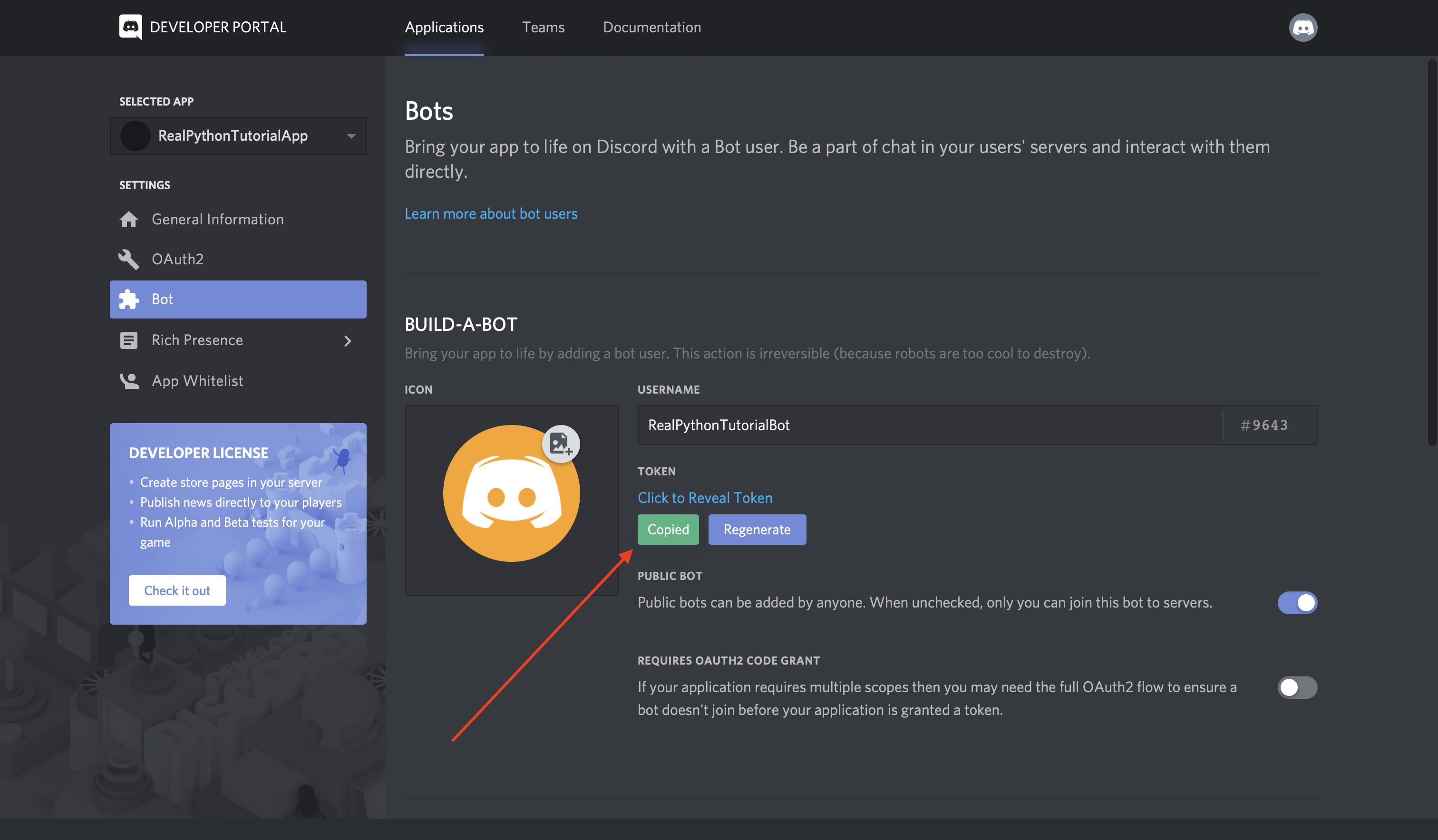Click the Copy token button
The width and height of the screenshot is (1438, 840).
[x=668, y=529]
